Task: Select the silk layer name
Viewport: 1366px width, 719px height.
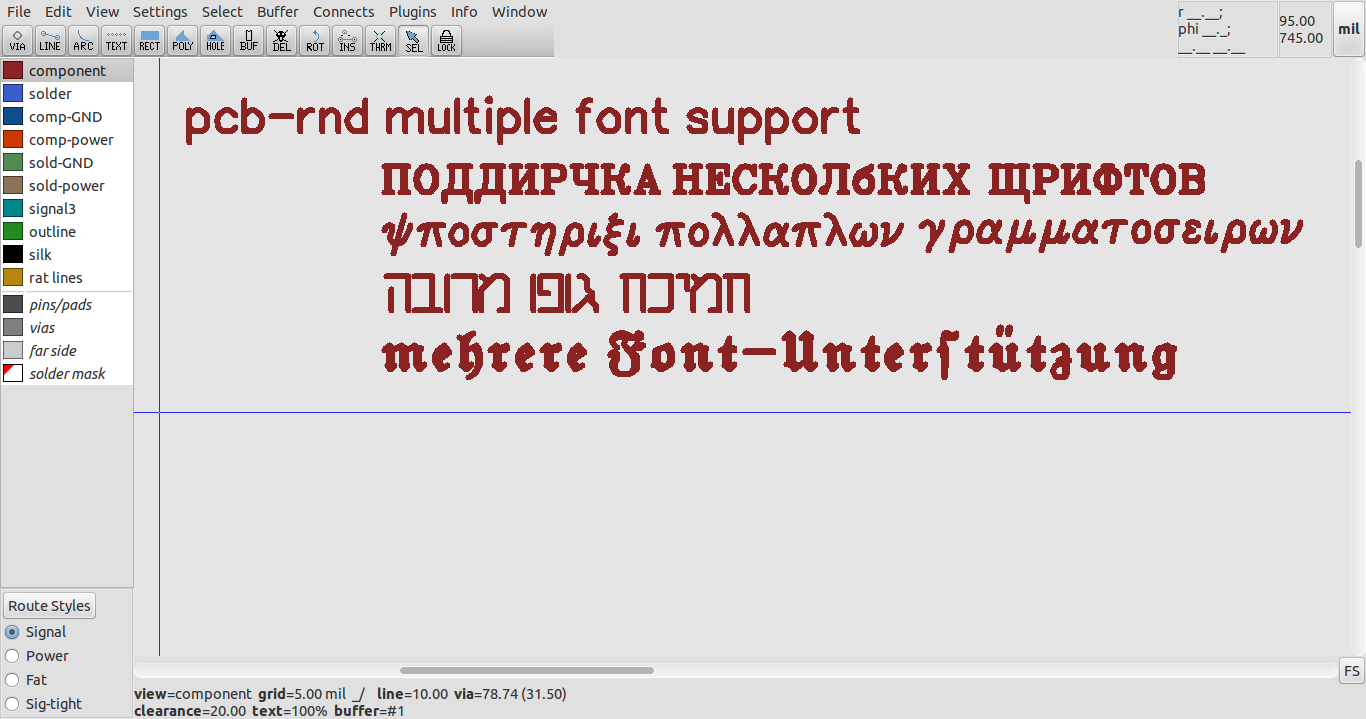Action: tap(40, 255)
